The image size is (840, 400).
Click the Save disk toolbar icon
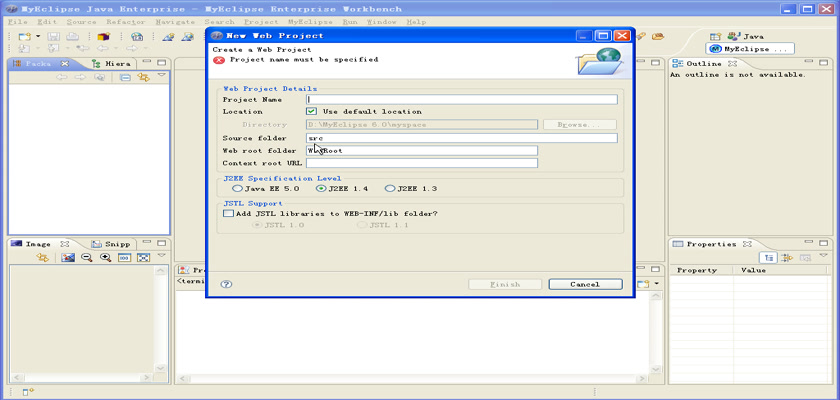tap(54, 36)
